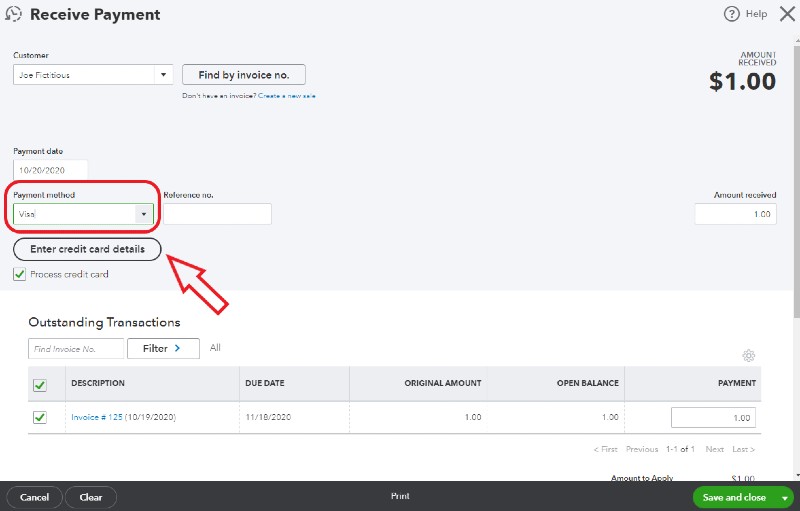This screenshot has width=800, height=511.
Task: Click Enter credit card details button
Action: (87, 249)
